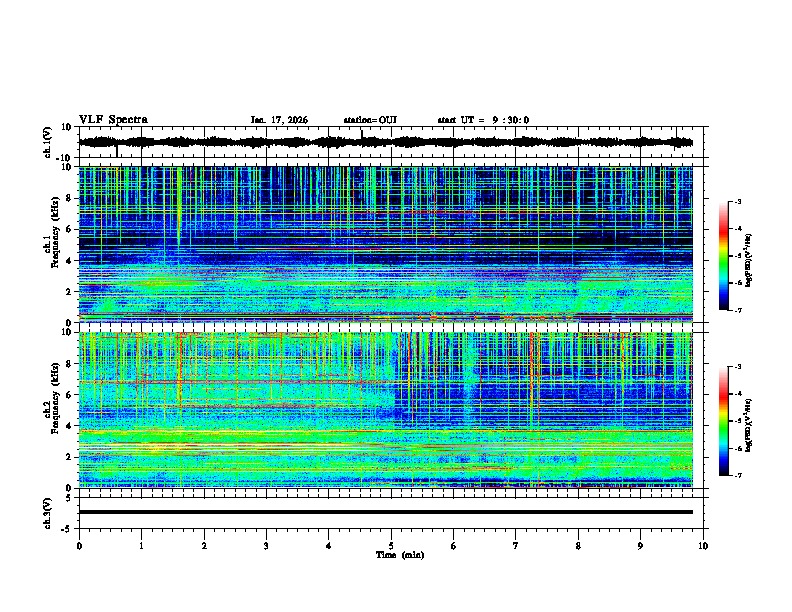Click the "3" tick on the Time axis

(x=266, y=546)
